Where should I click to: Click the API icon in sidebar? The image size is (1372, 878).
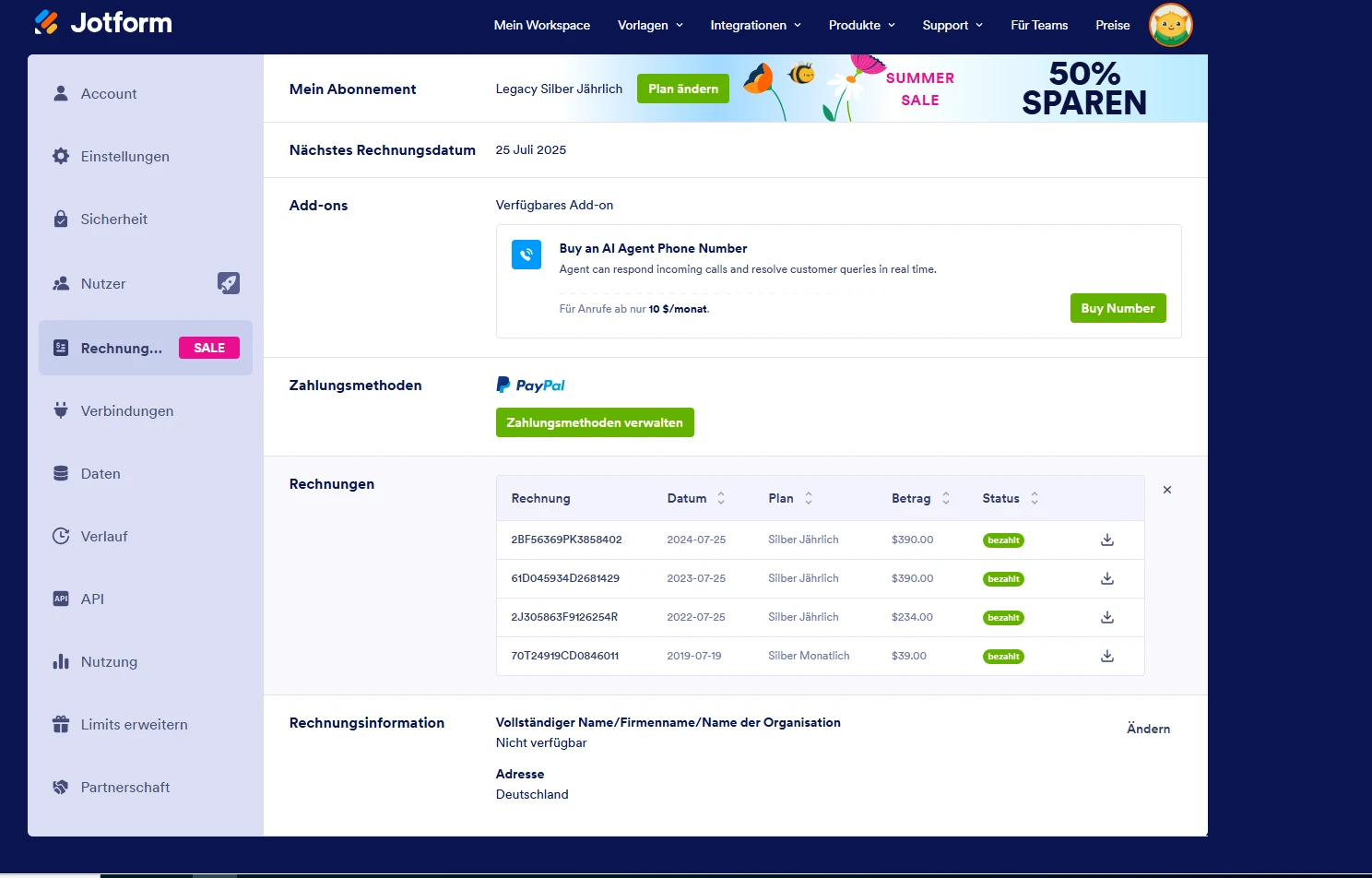61,599
